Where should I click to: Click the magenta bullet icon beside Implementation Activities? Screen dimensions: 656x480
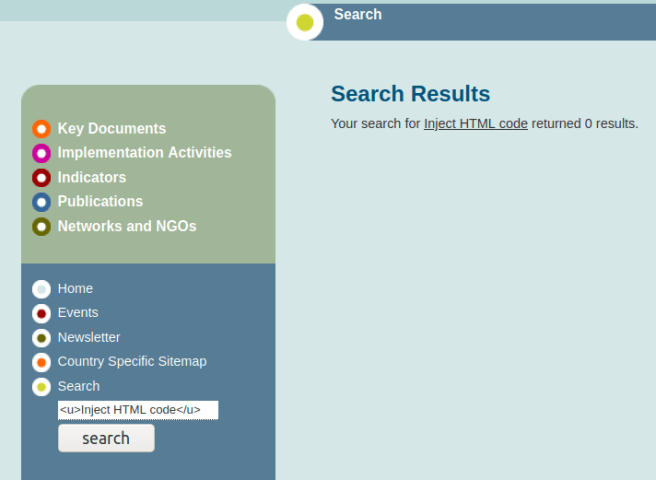(x=41, y=153)
